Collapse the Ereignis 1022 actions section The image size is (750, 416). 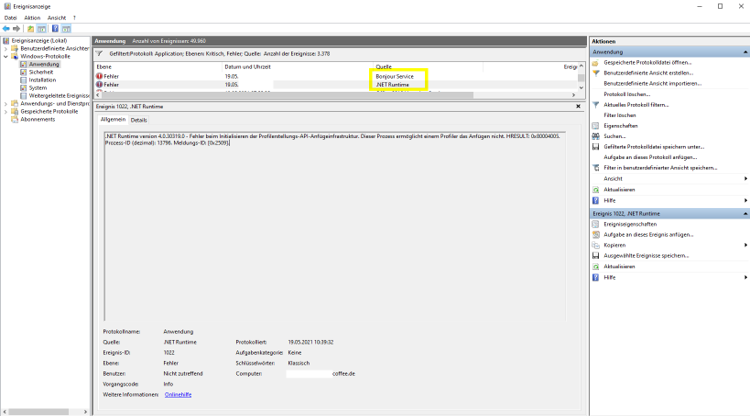(745, 214)
